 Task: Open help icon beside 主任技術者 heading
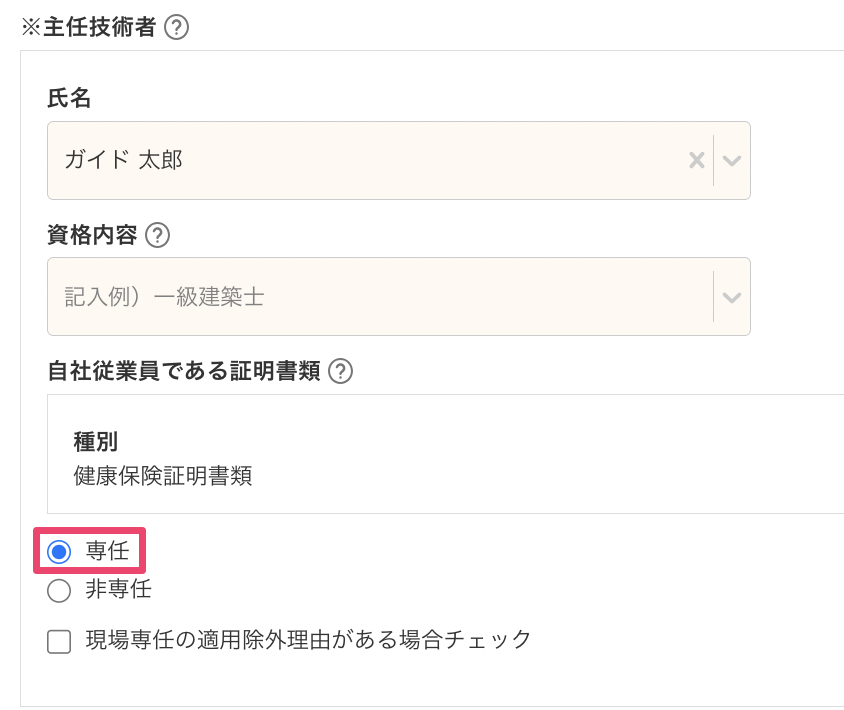[x=176, y=27]
